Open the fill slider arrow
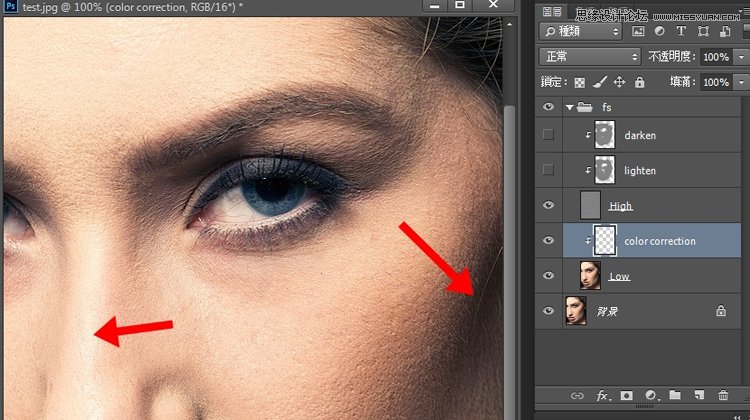The width and height of the screenshot is (750, 420). point(741,82)
